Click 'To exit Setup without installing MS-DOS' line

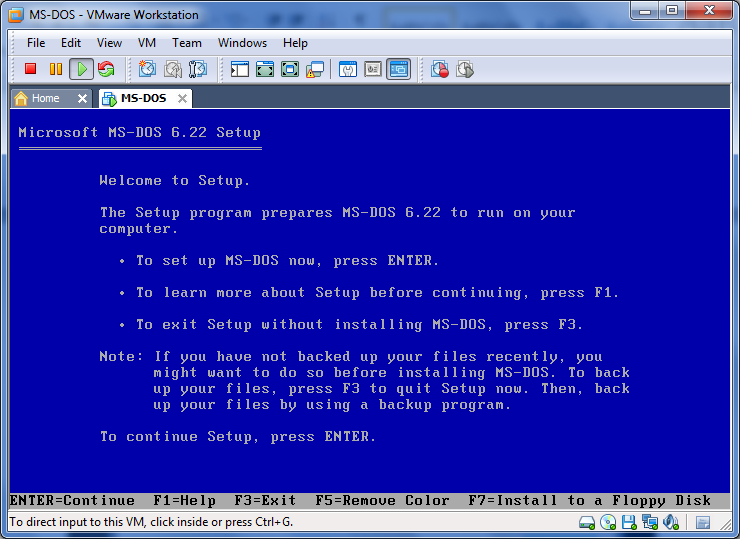tap(359, 325)
